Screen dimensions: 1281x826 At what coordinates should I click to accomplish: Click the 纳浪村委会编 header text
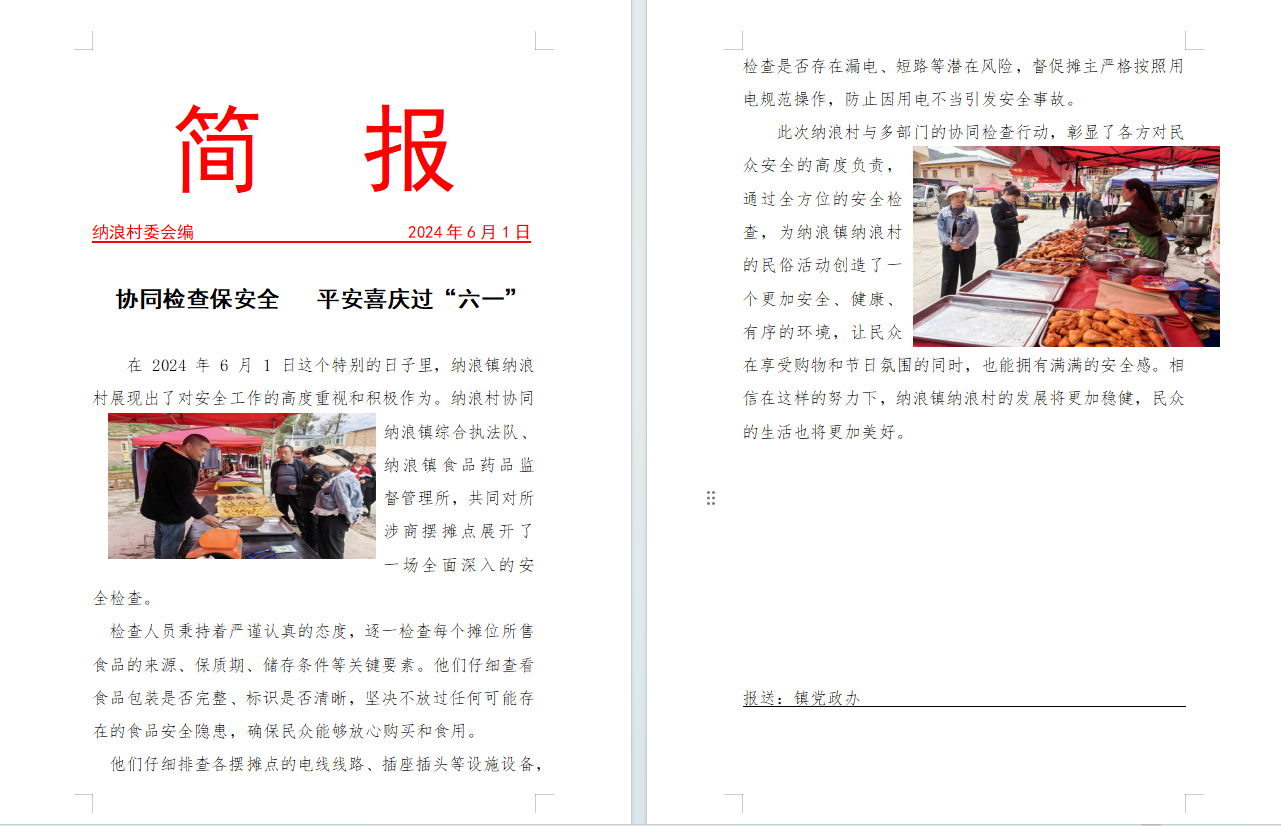pos(143,232)
